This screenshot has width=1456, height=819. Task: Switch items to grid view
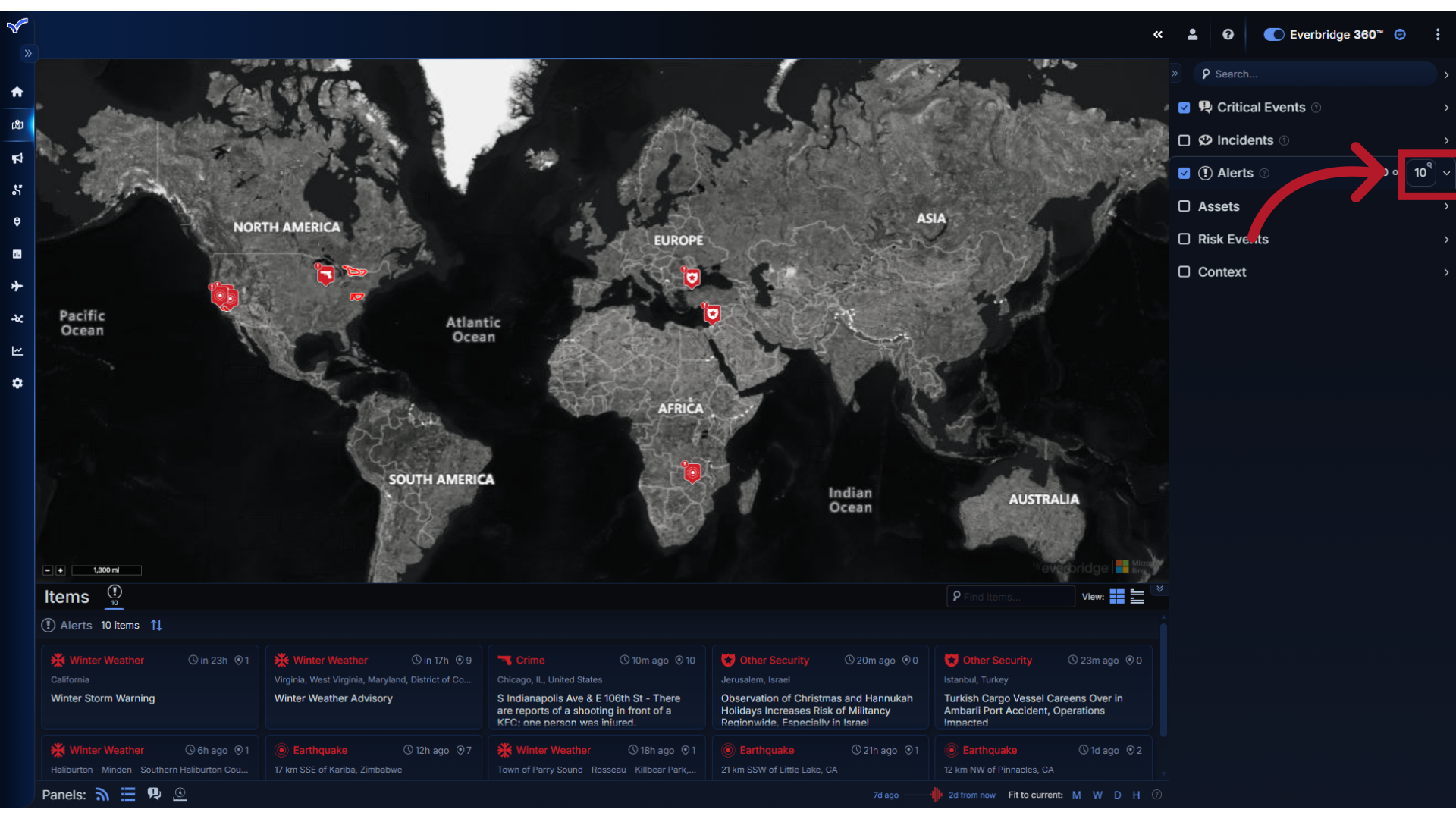click(x=1116, y=597)
